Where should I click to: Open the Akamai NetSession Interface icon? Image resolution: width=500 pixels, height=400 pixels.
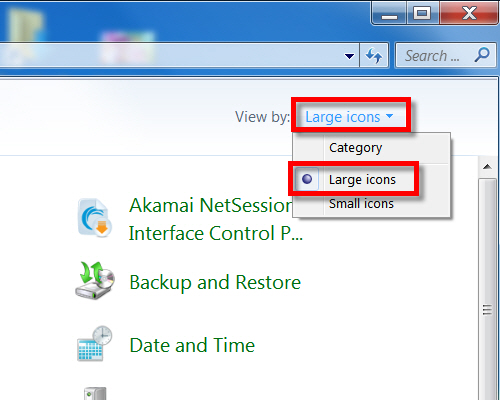point(95,218)
